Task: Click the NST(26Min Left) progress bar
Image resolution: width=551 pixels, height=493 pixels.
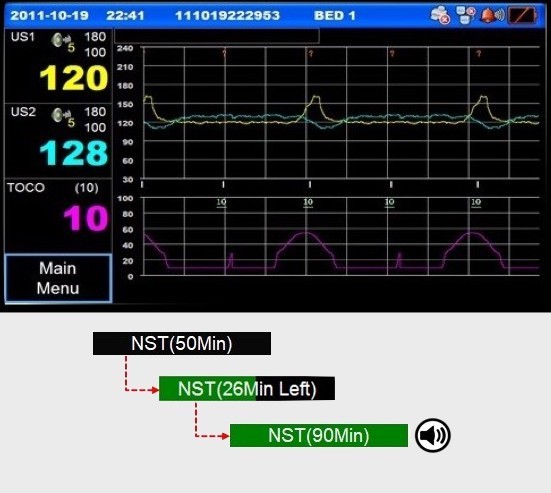Action: tap(247, 389)
